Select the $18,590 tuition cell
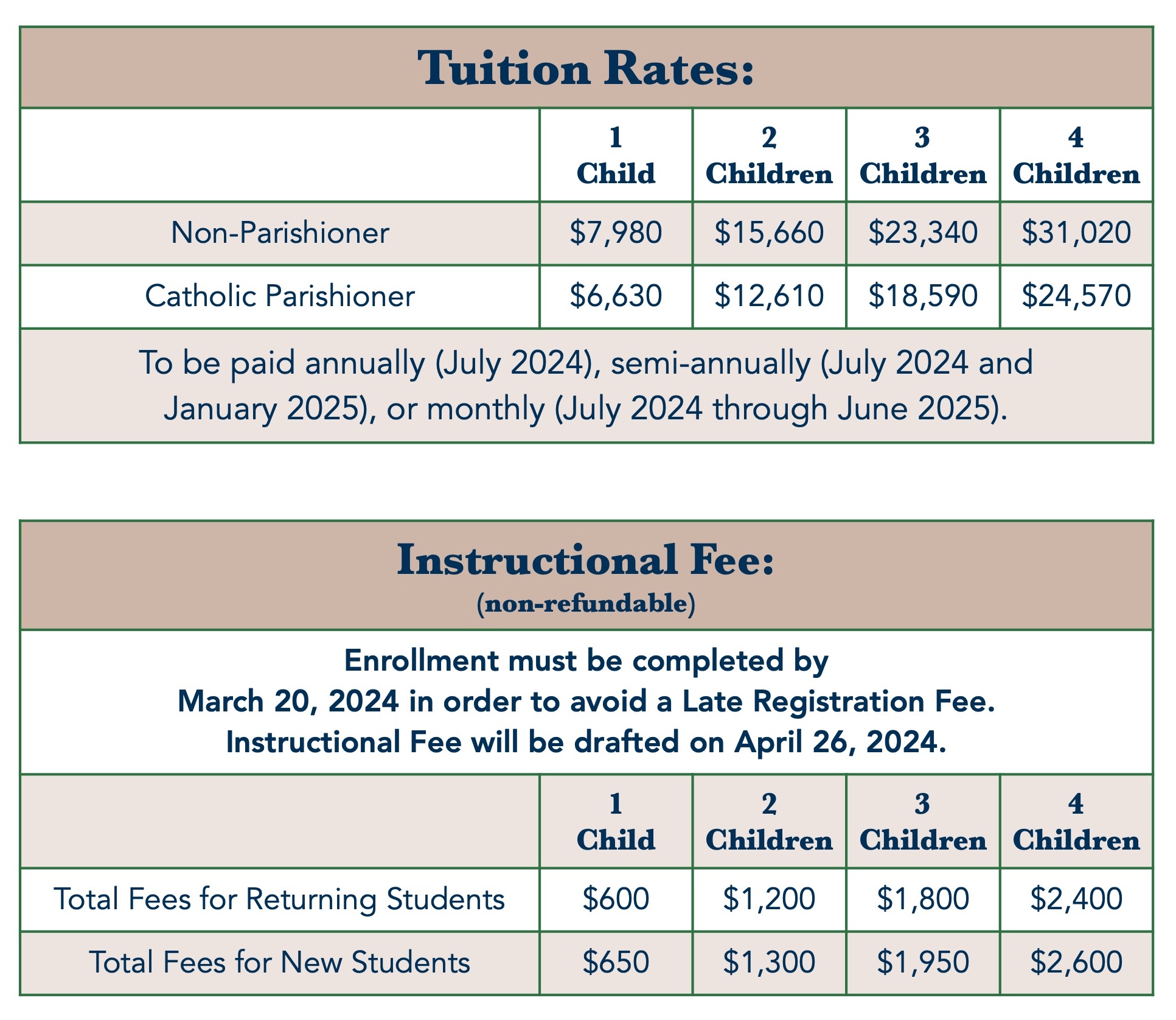Image resolution: width=1176 pixels, height=1020 pixels. pos(923,296)
